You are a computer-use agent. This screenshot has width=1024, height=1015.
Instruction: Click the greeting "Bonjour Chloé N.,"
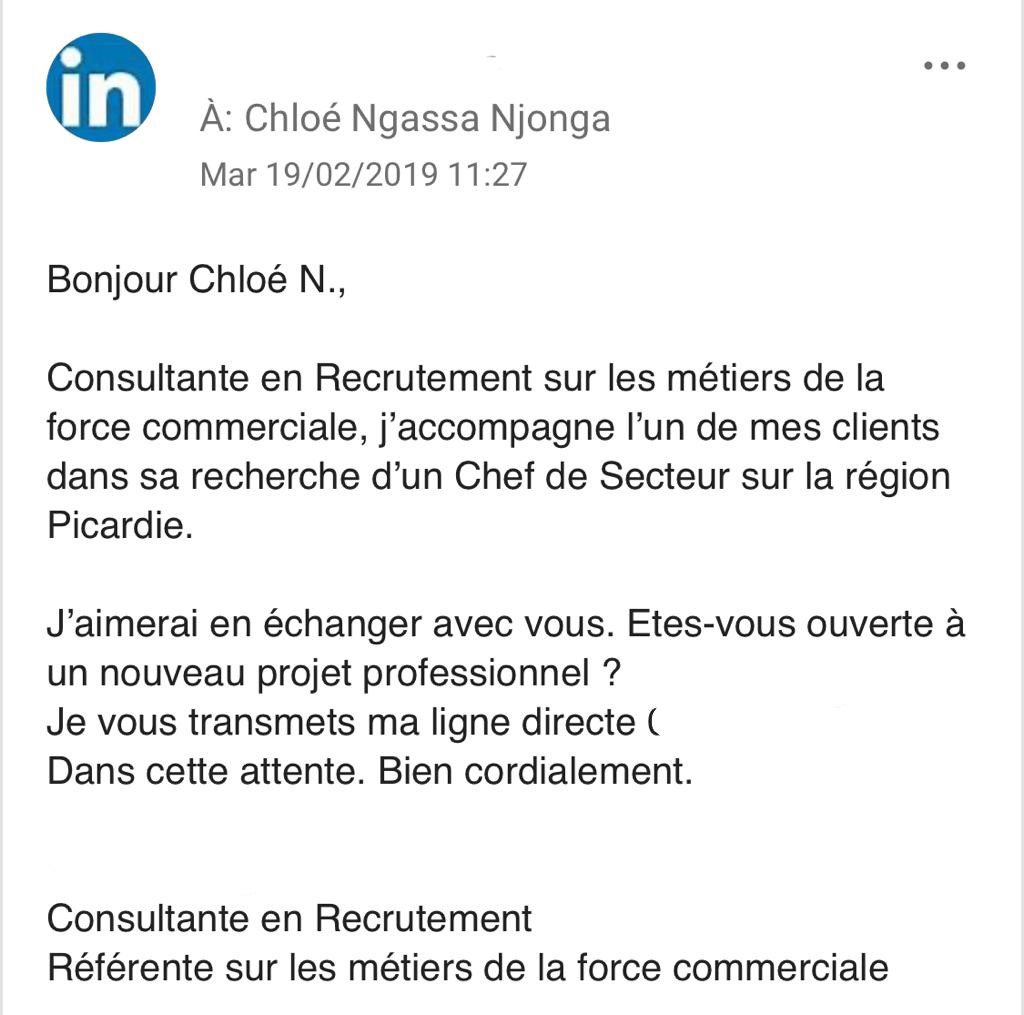click(x=196, y=280)
